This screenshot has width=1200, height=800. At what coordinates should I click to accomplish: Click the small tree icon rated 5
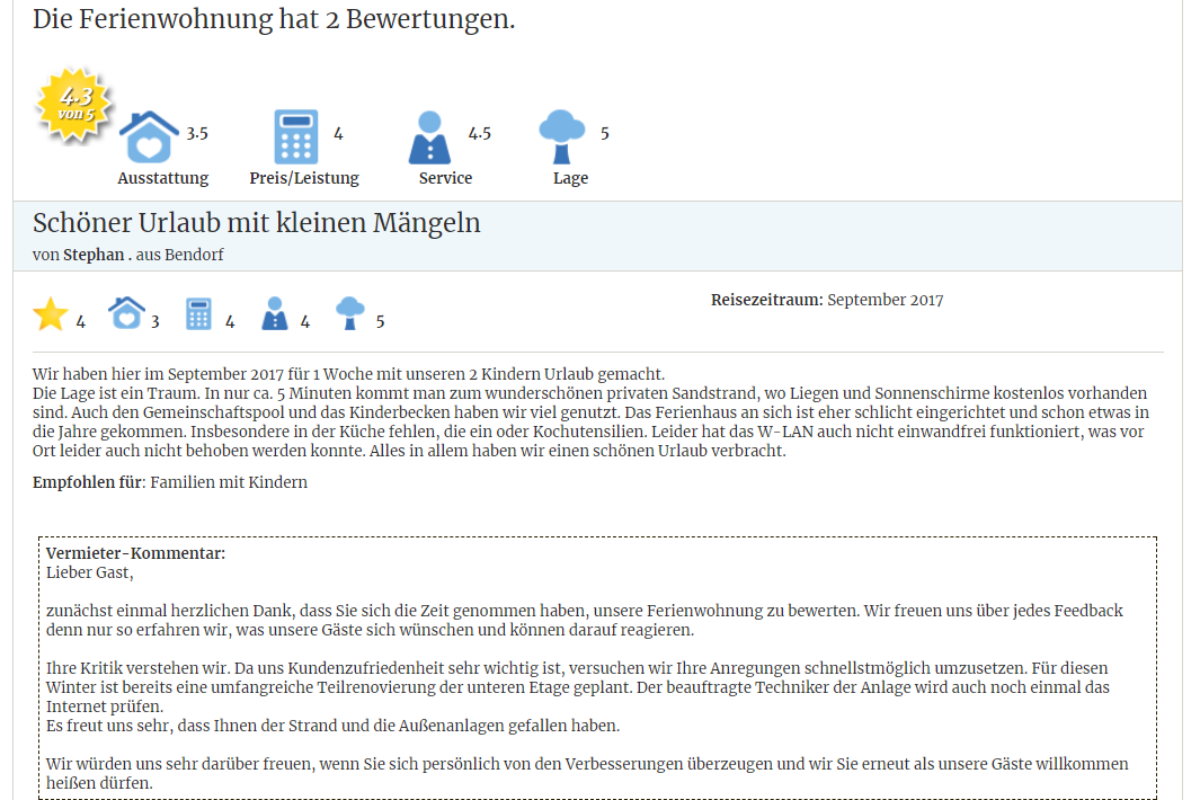(x=350, y=314)
